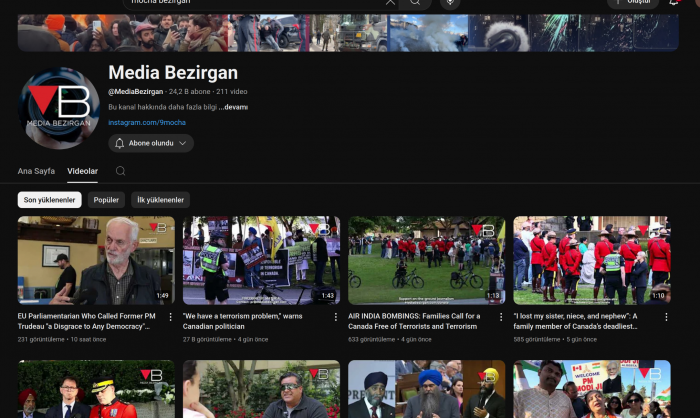Open the 'Welcome PM Modi' sign thumbnail

click(x=592, y=389)
